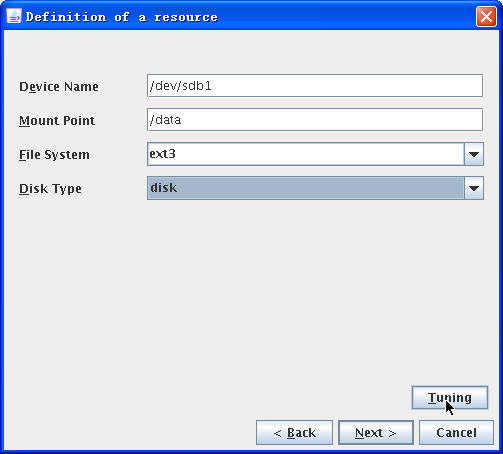Viewport: 503px width, 454px height.
Task: Expand the File System dropdown arrow
Action: [474, 154]
